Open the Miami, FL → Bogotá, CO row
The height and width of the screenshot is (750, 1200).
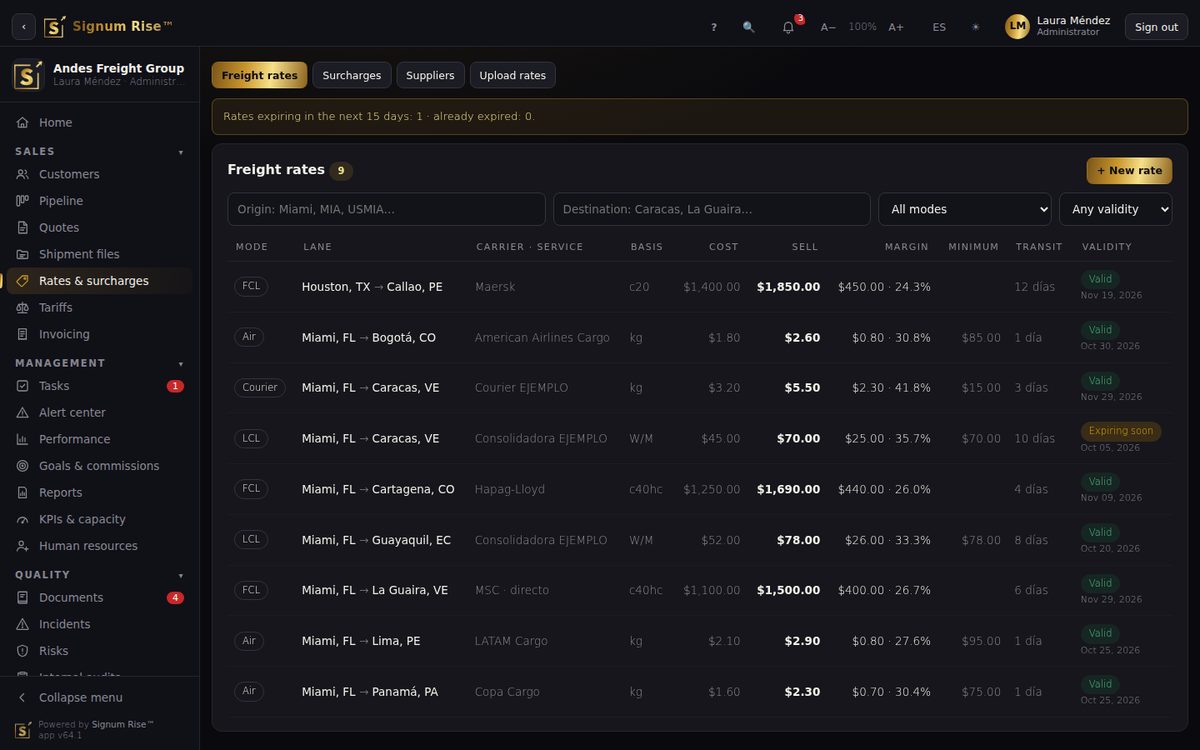coord(700,337)
